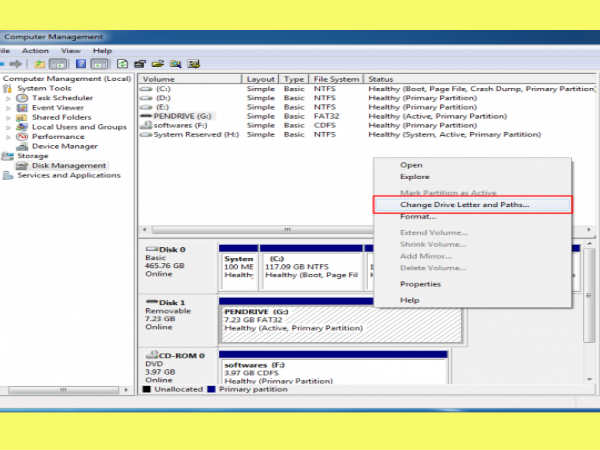Select the Disk Management tree item
600x450 pixels.
[69, 166]
